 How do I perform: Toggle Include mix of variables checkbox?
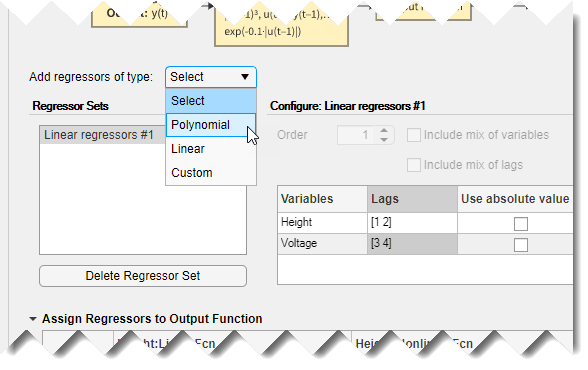[414, 135]
